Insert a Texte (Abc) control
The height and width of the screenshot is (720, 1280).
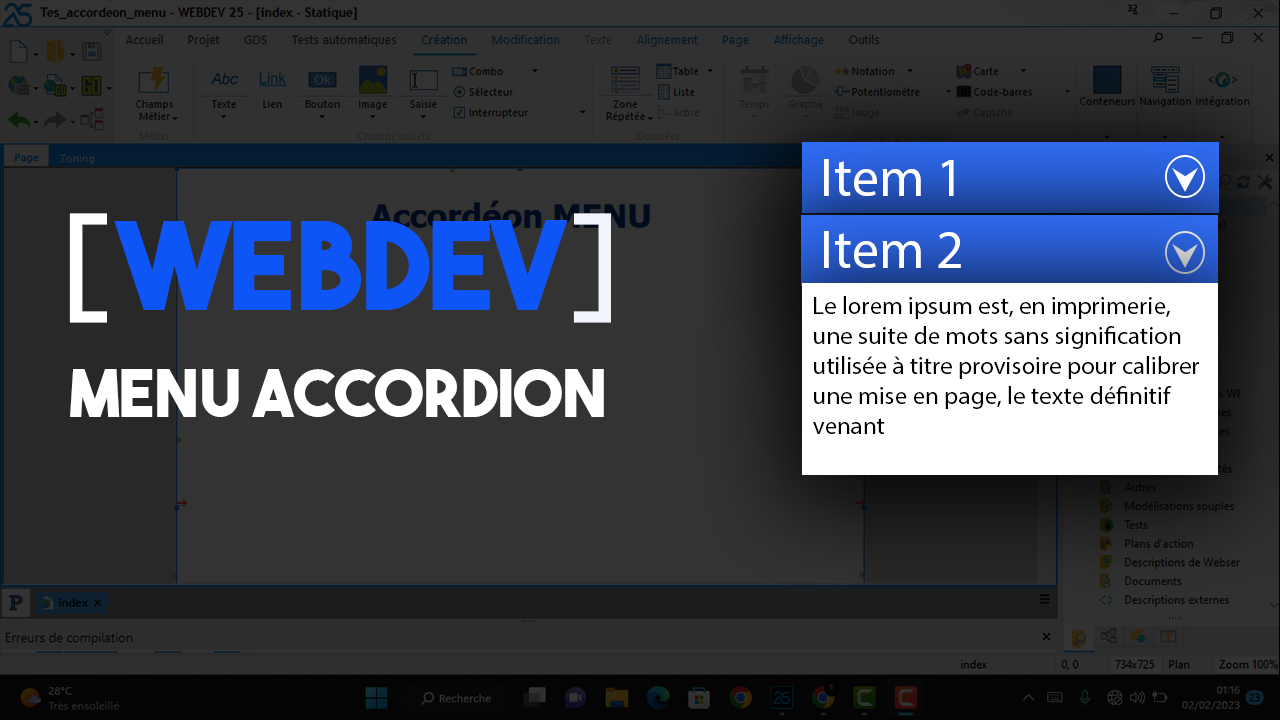224,88
